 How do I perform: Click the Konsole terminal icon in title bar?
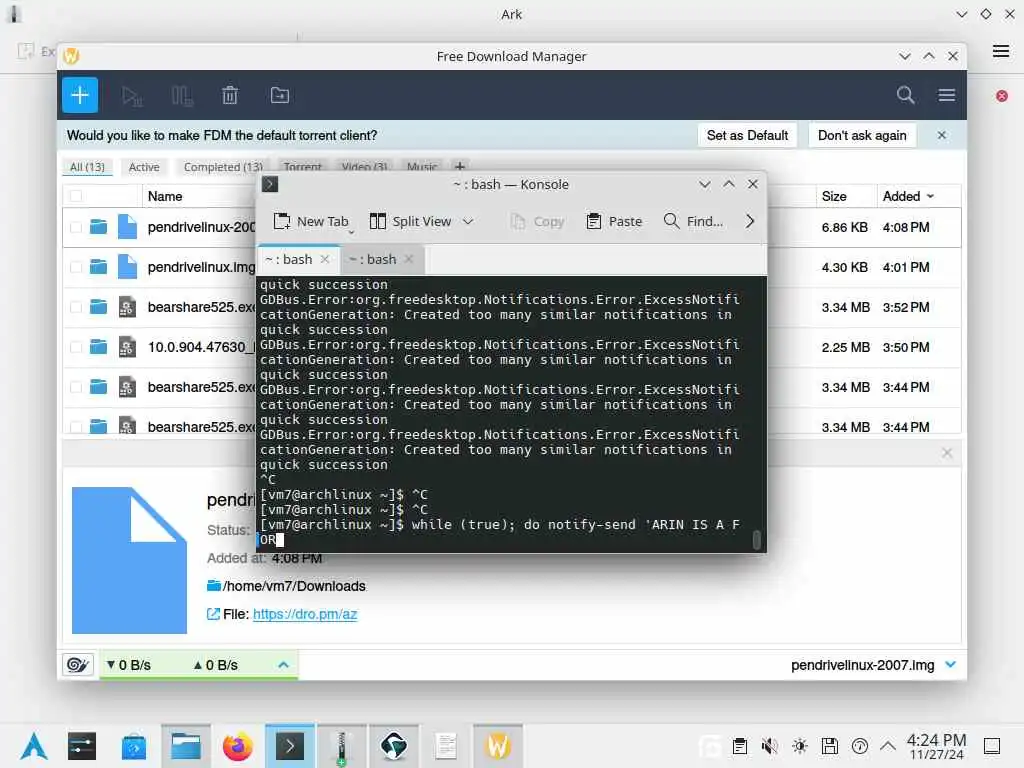pyautogui.click(x=270, y=184)
